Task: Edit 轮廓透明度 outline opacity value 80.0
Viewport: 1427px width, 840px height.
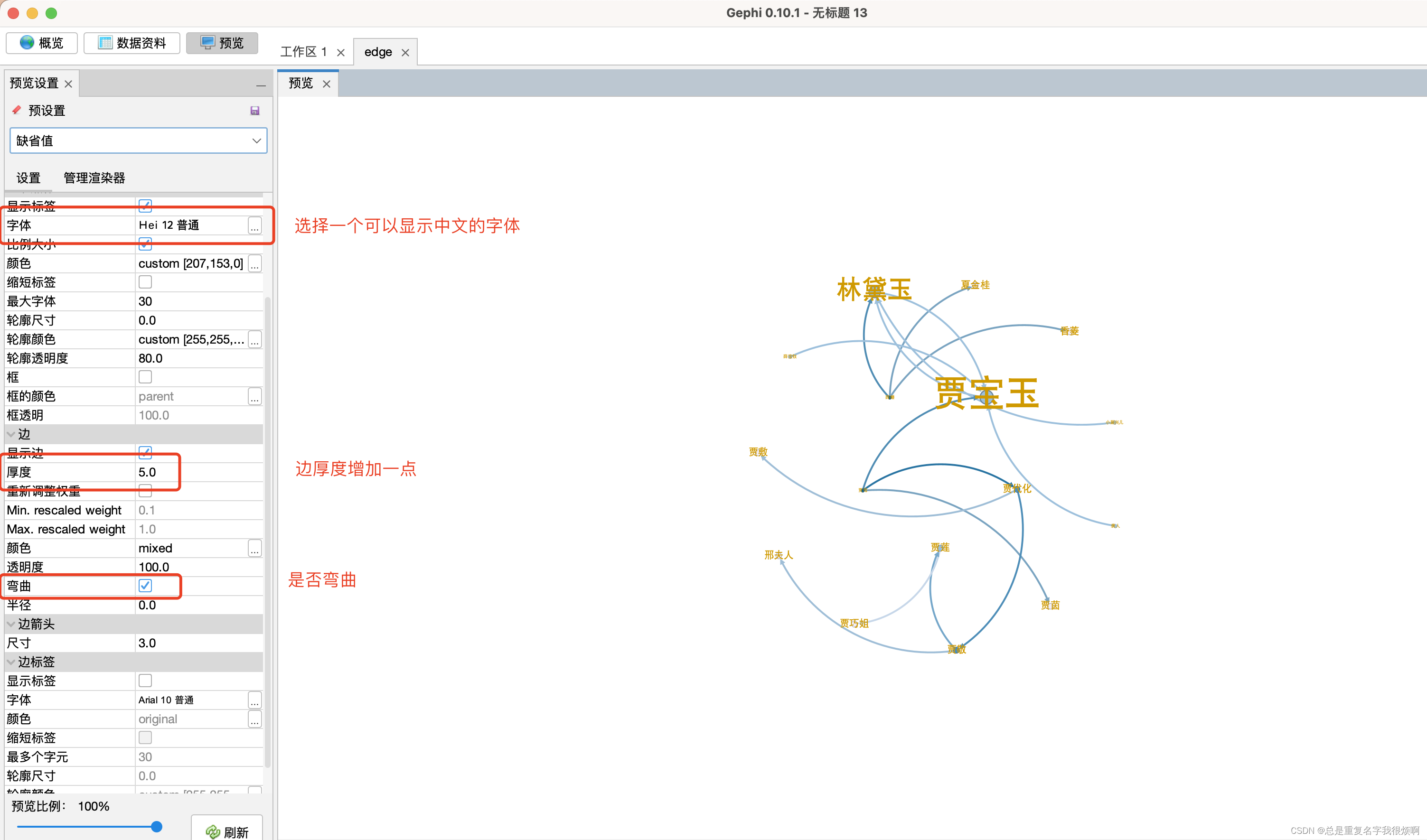Action: 199,358
